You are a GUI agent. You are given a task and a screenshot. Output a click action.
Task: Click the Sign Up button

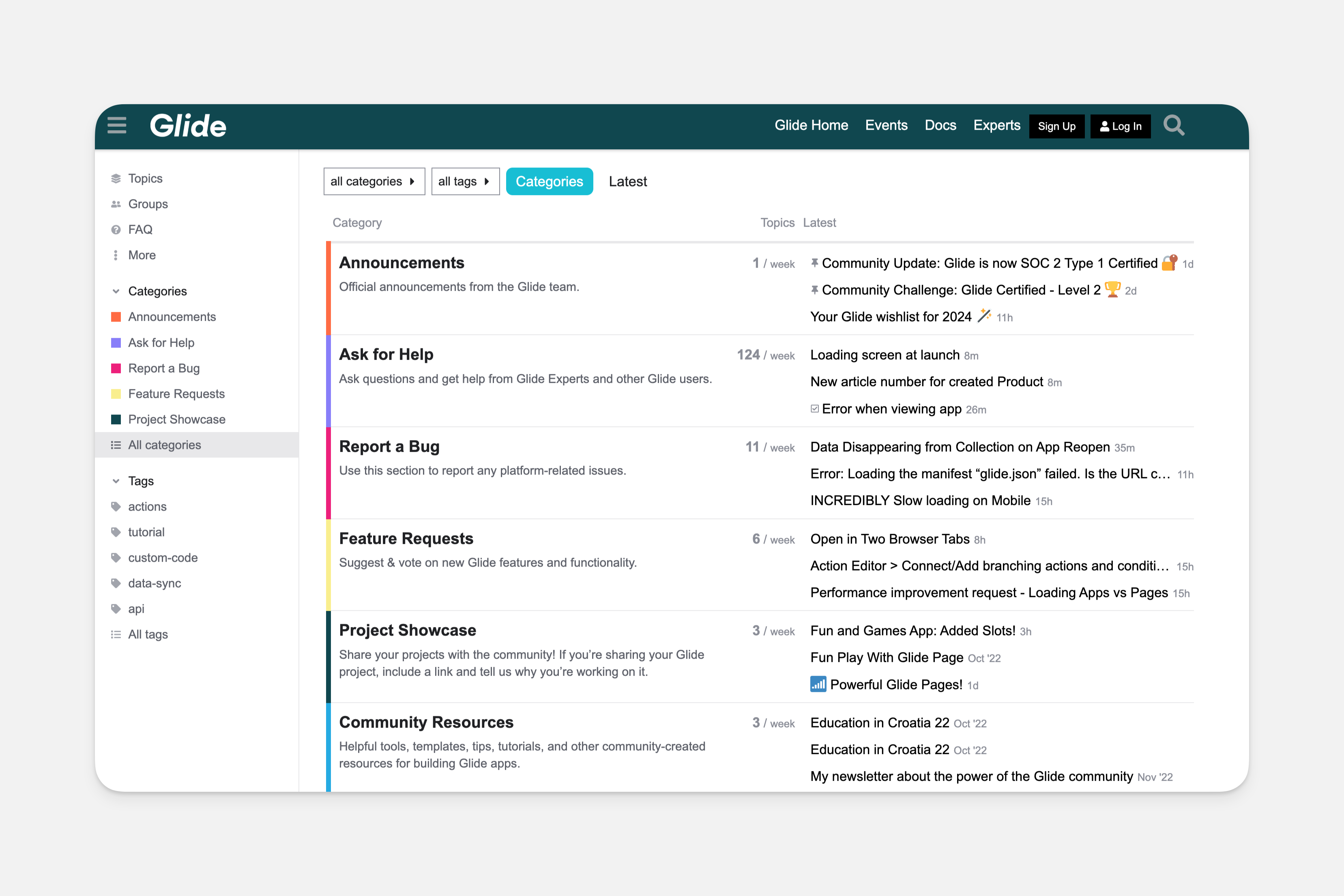(1057, 126)
